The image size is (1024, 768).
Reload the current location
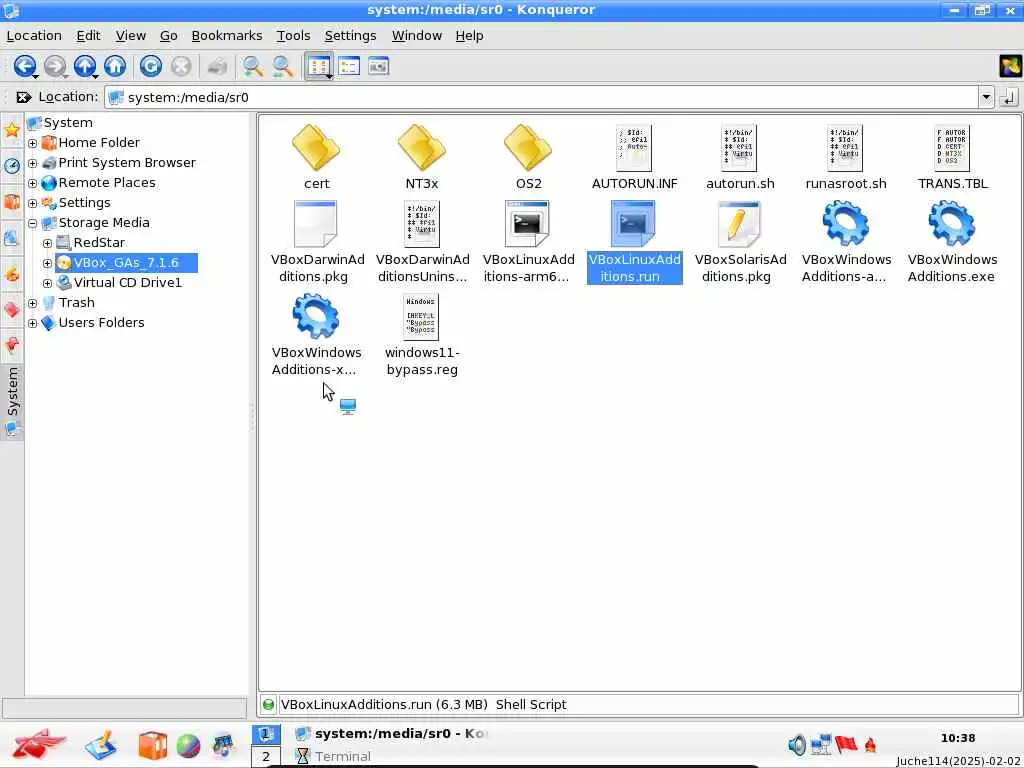point(151,66)
